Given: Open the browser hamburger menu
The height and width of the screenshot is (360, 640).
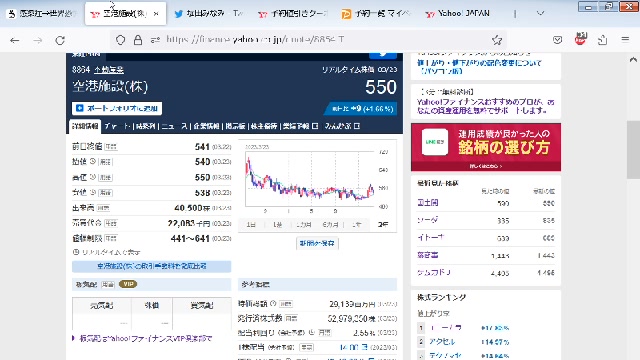Looking at the screenshot, I should point(625,40).
